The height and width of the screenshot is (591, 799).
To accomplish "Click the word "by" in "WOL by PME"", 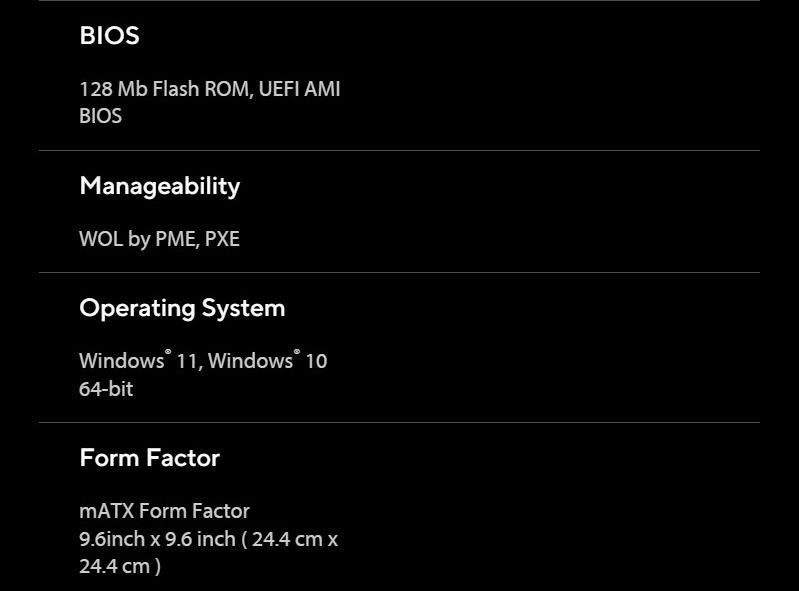I will point(139,239).
